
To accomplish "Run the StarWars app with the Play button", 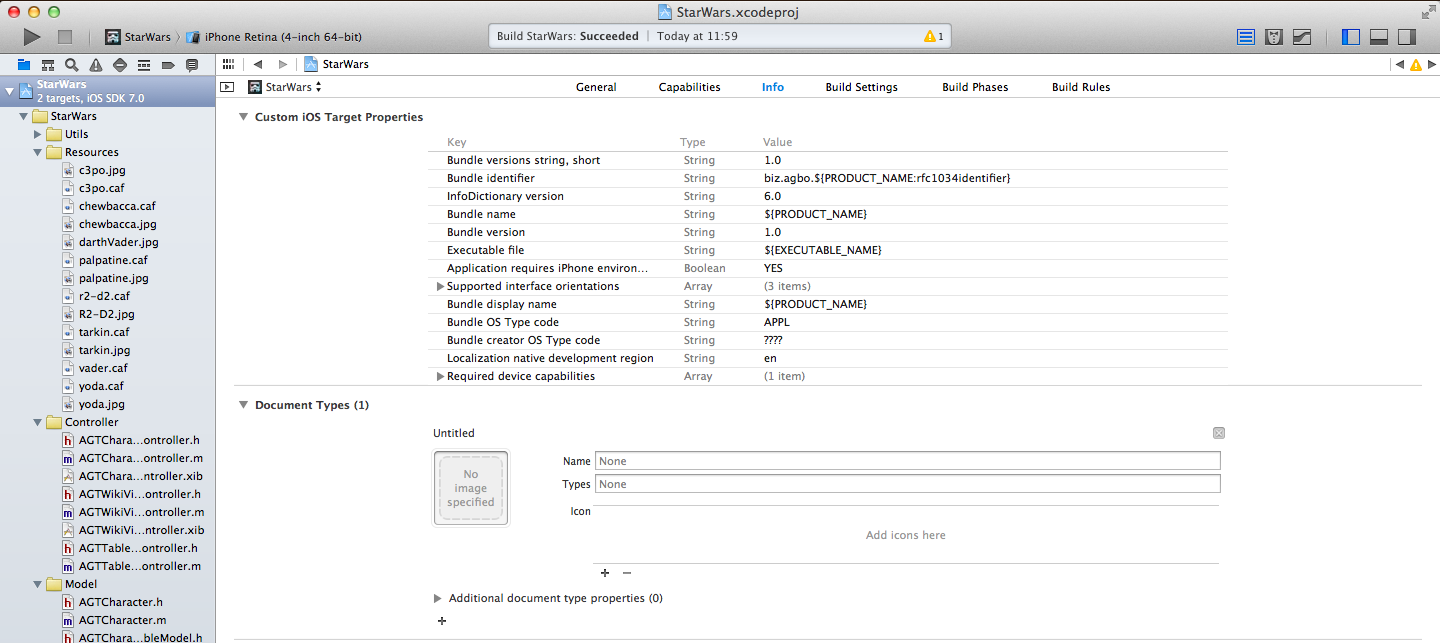I will [31, 36].
